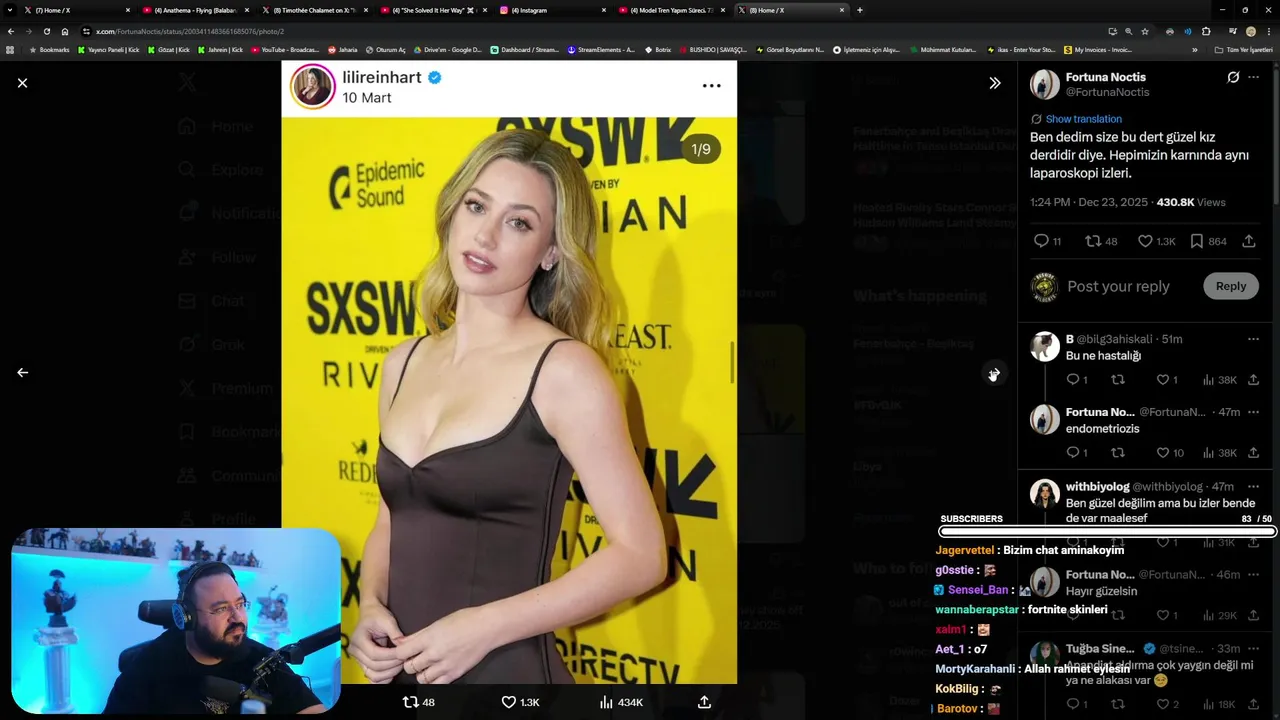The width and height of the screenshot is (1280, 720).
Task: Switch to first Home / X tab
Action: point(77,10)
